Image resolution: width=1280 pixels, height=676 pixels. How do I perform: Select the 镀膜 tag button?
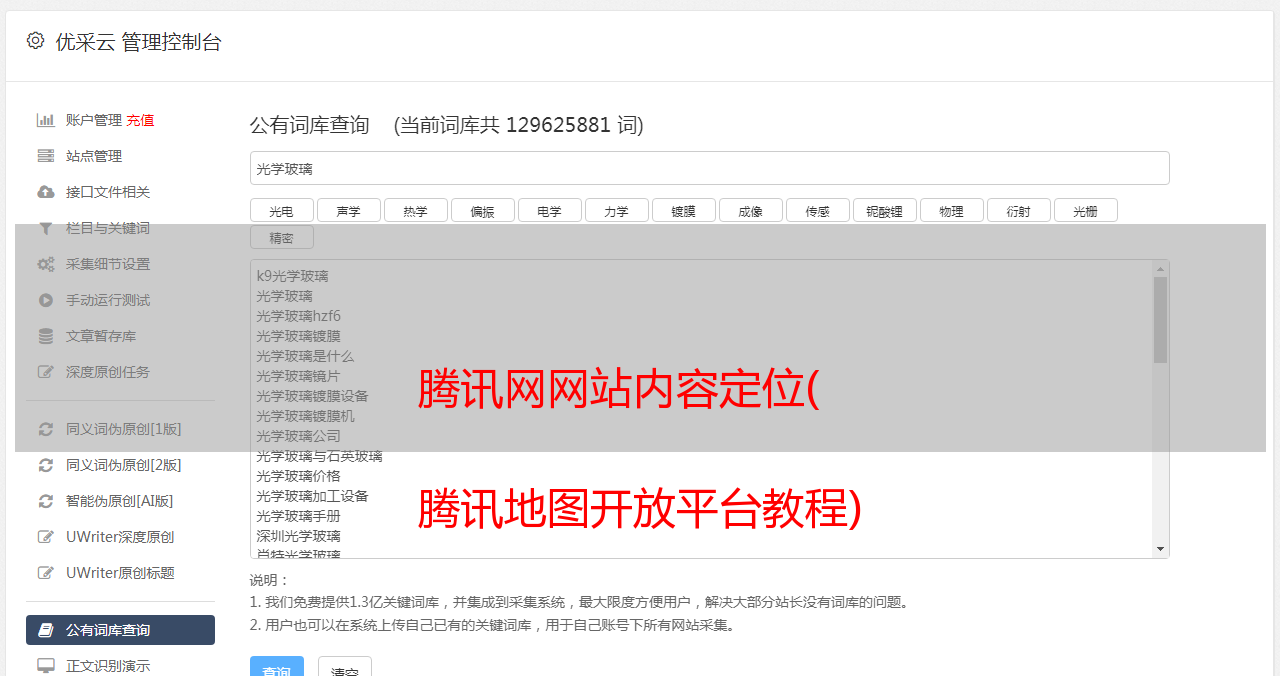click(683, 210)
